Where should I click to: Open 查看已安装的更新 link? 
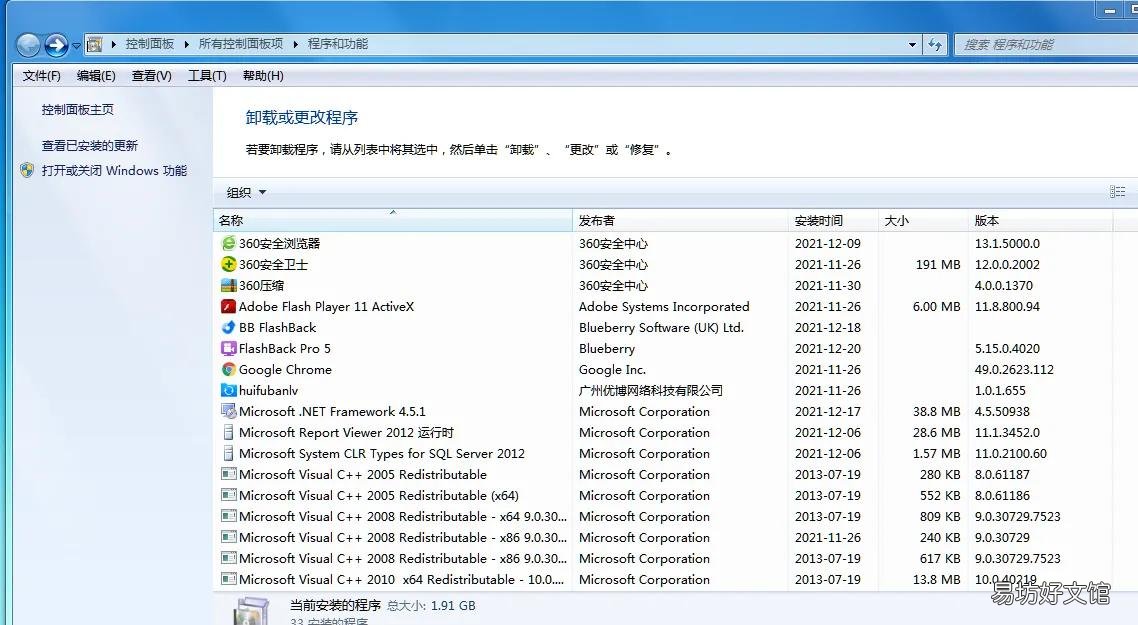click(x=90, y=146)
